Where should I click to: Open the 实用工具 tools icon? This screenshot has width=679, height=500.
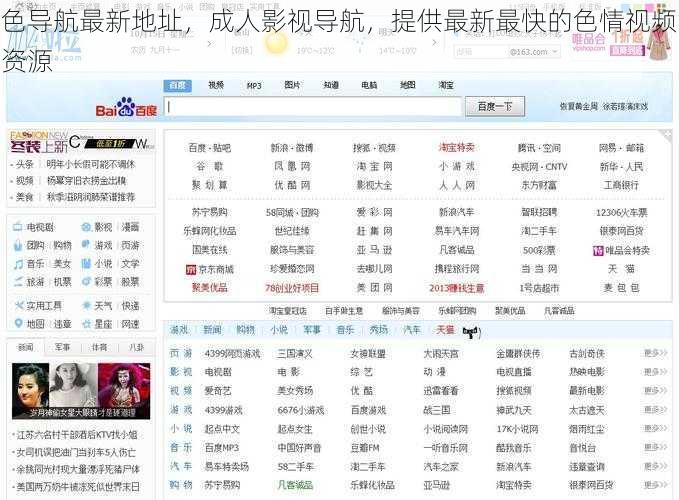[x=18, y=306]
